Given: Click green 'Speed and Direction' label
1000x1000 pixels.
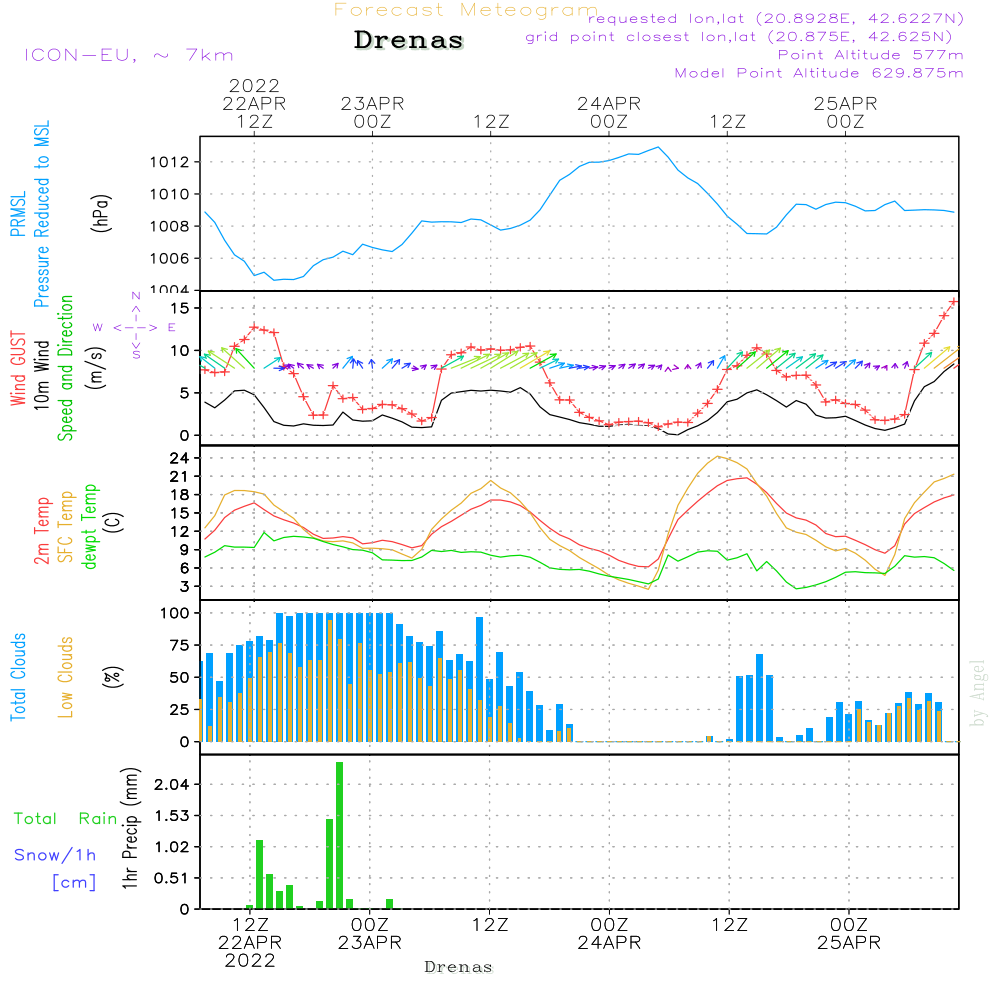Looking at the screenshot, I should point(65,368).
